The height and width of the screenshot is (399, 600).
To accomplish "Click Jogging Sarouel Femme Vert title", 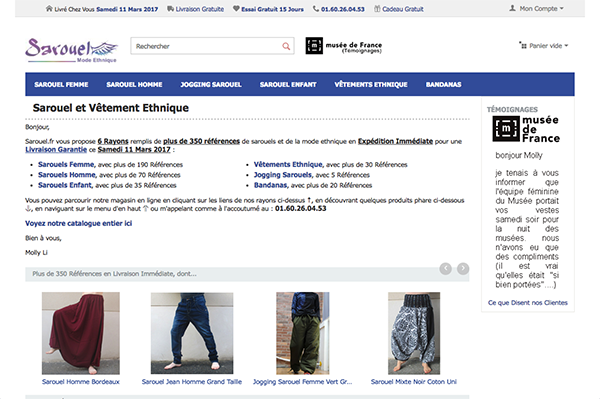I will click(x=303, y=382).
